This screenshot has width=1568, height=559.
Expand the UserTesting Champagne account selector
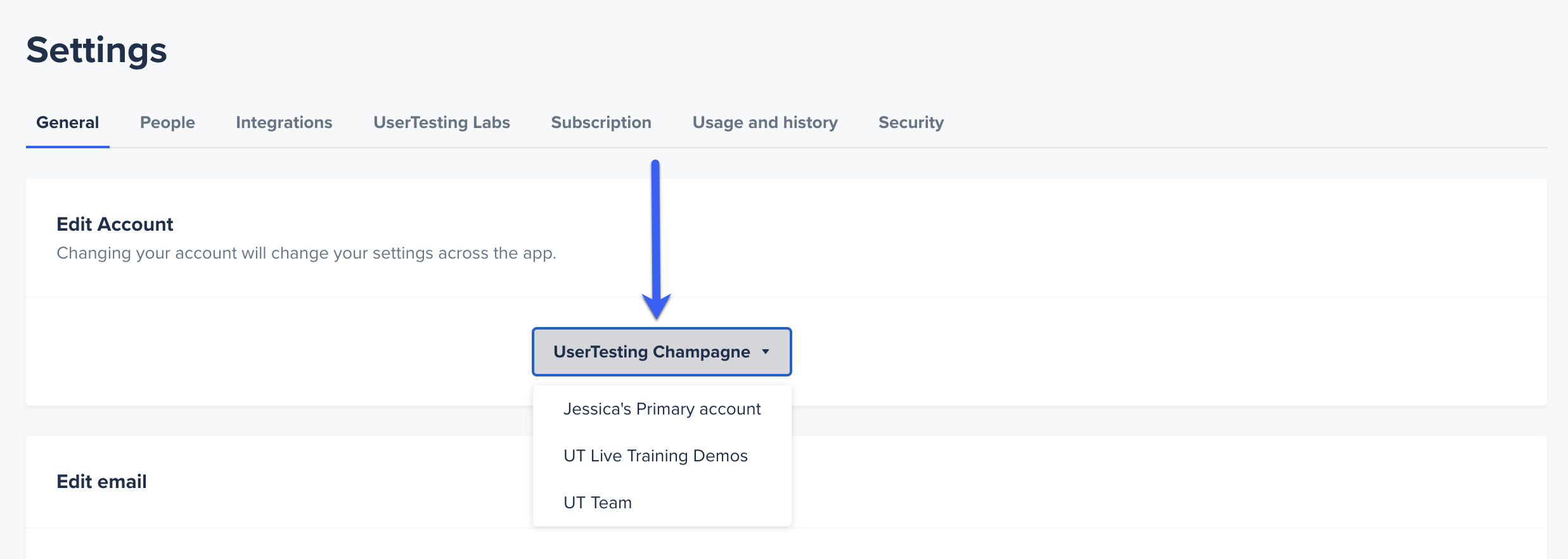coord(662,352)
